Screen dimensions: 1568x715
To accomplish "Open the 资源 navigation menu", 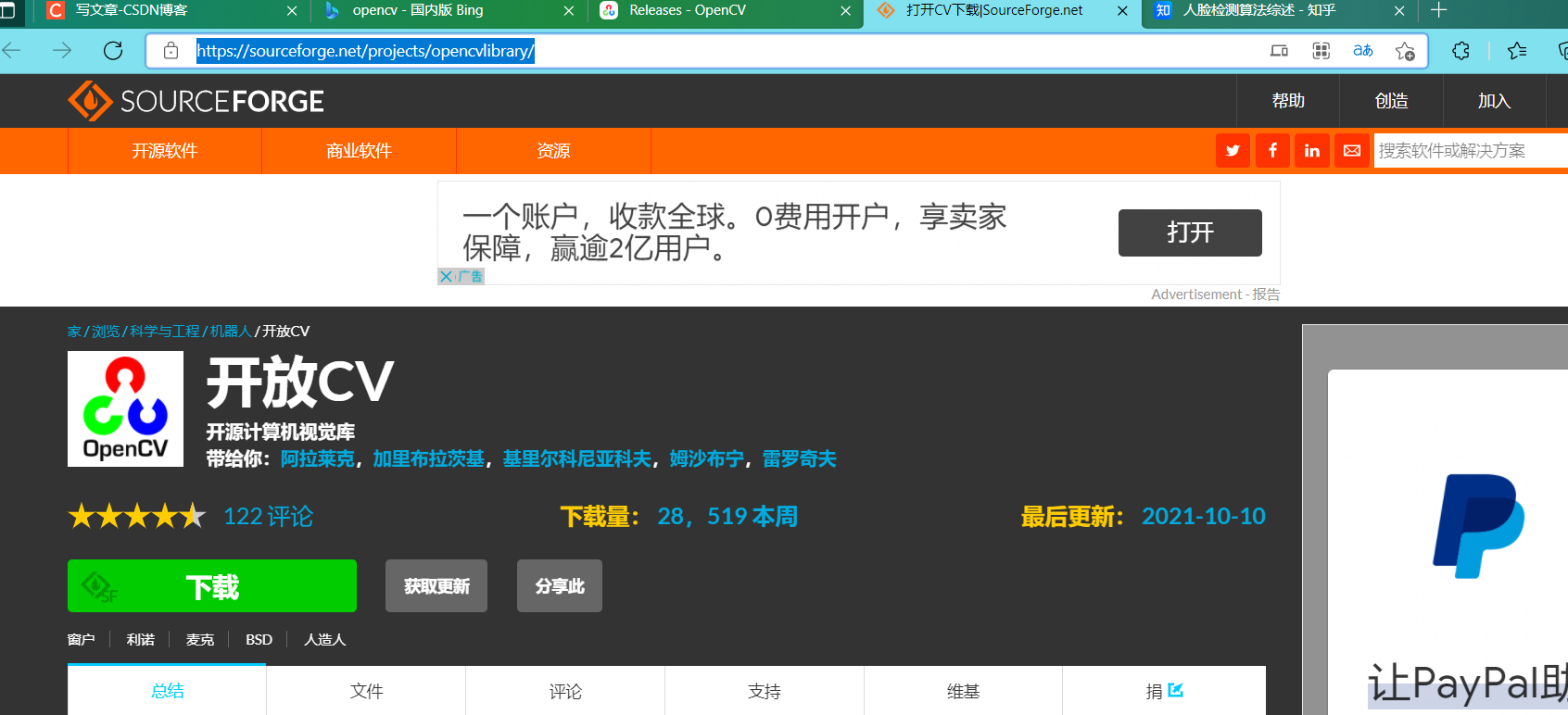I will [553, 151].
